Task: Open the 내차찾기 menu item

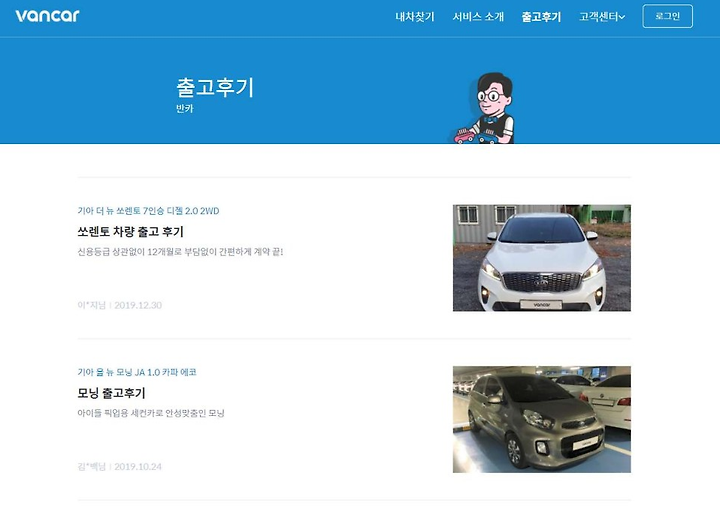Action: pos(415,17)
